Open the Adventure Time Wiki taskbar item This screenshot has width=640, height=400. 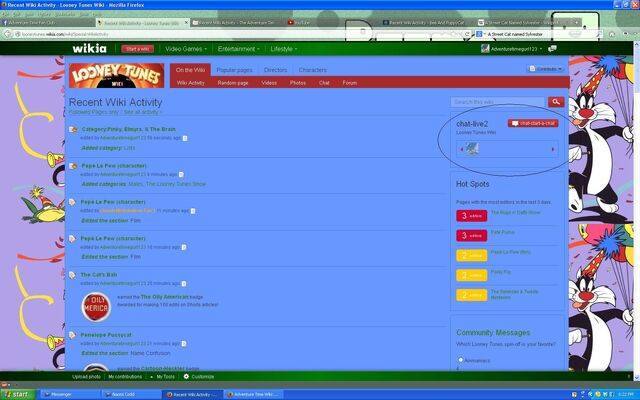point(253,394)
